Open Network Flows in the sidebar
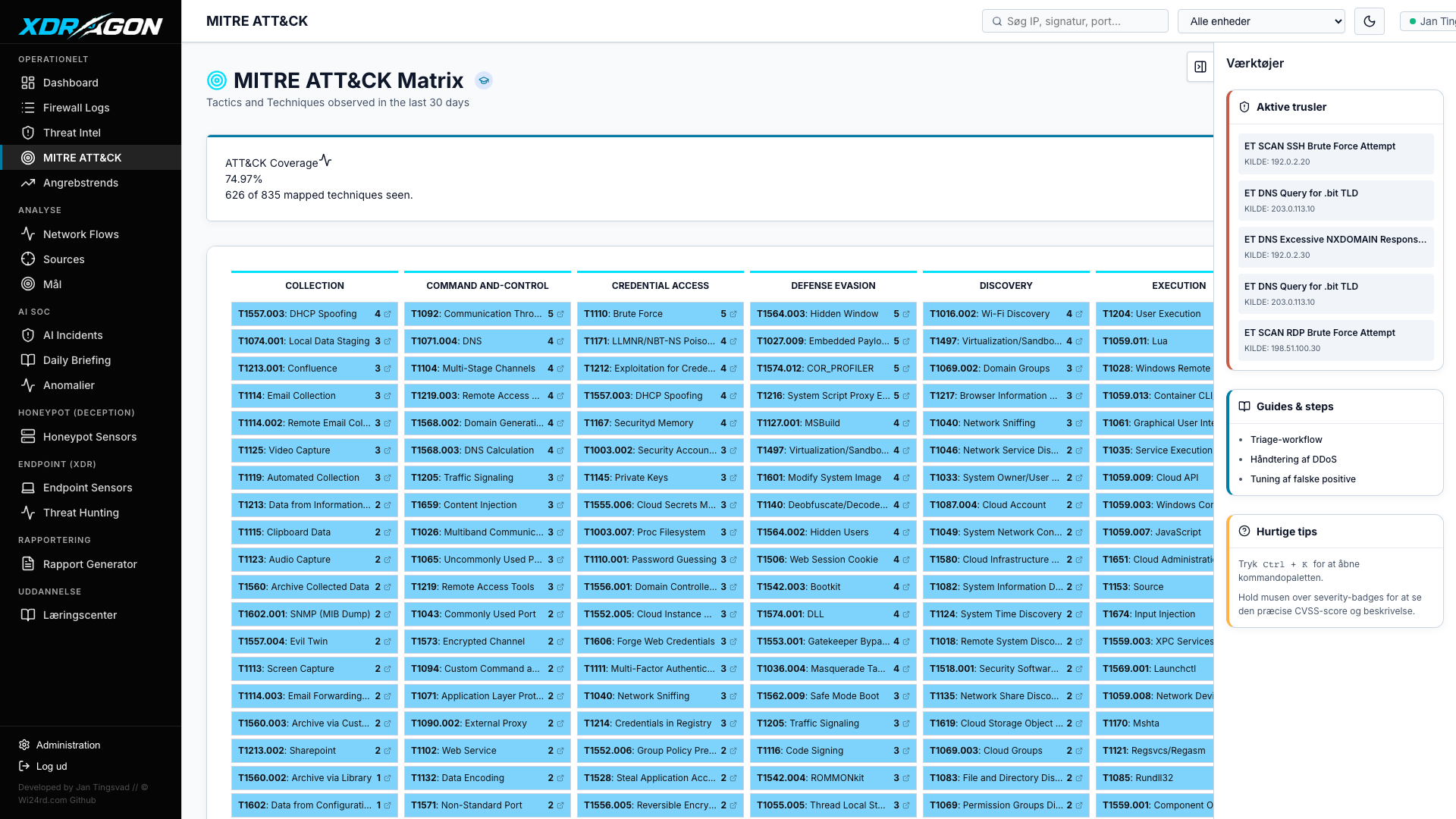 (x=90, y=234)
